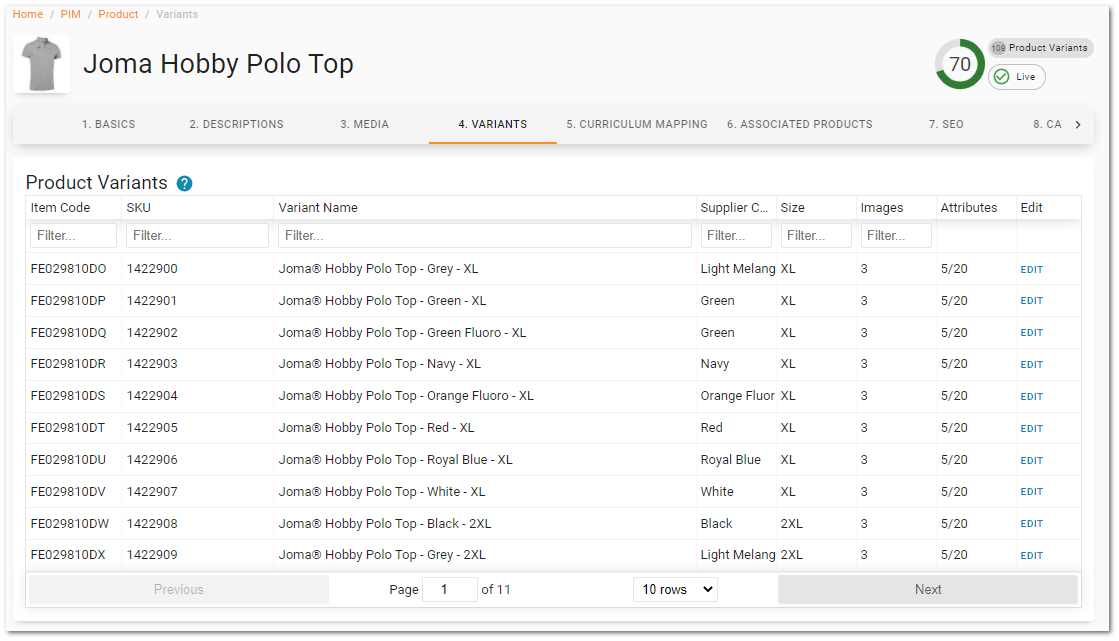The width and height of the screenshot is (1119, 641).
Task: Click the page number input box
Action: 450,590
